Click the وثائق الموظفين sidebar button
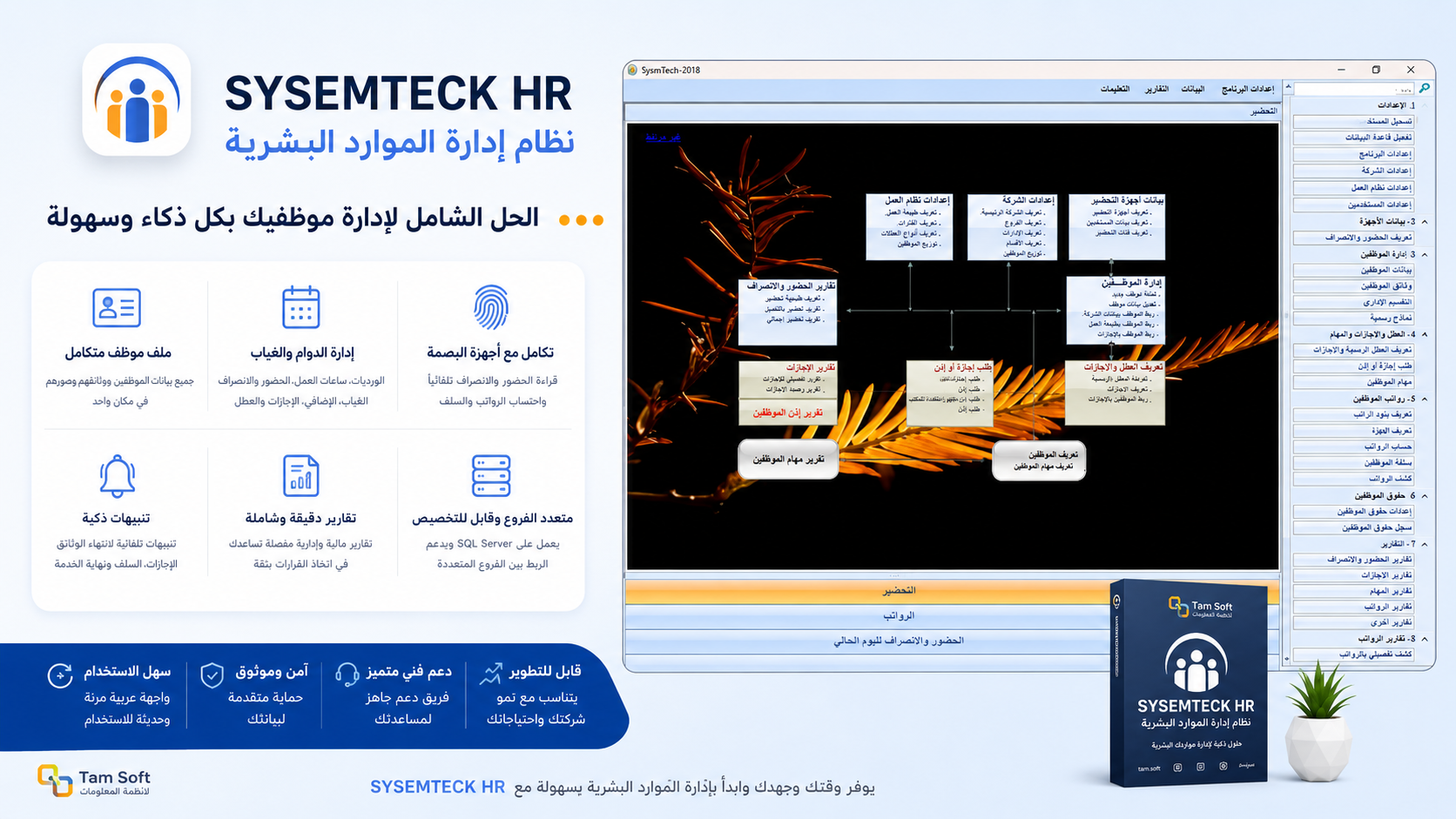 point(1353,286)
